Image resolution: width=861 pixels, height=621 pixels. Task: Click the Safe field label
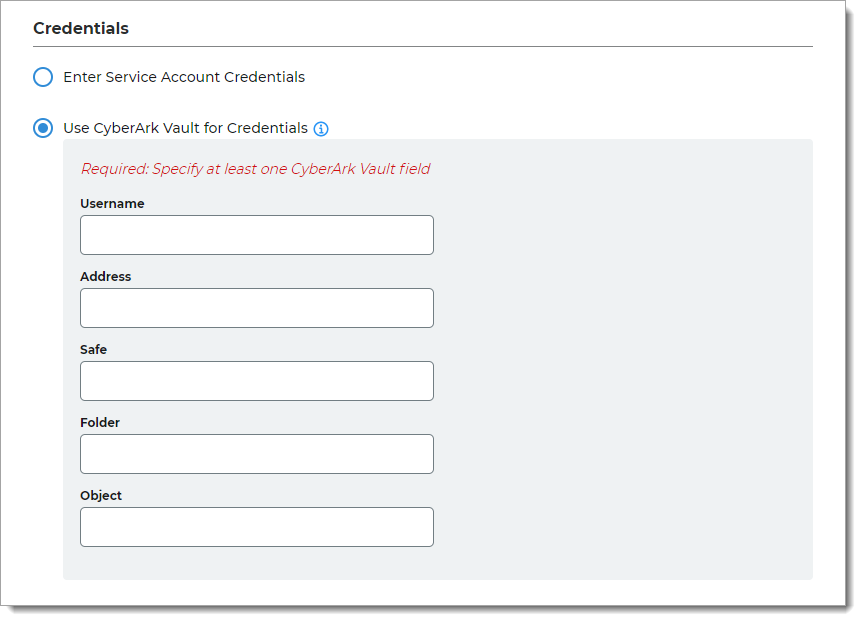click(93, 350)
